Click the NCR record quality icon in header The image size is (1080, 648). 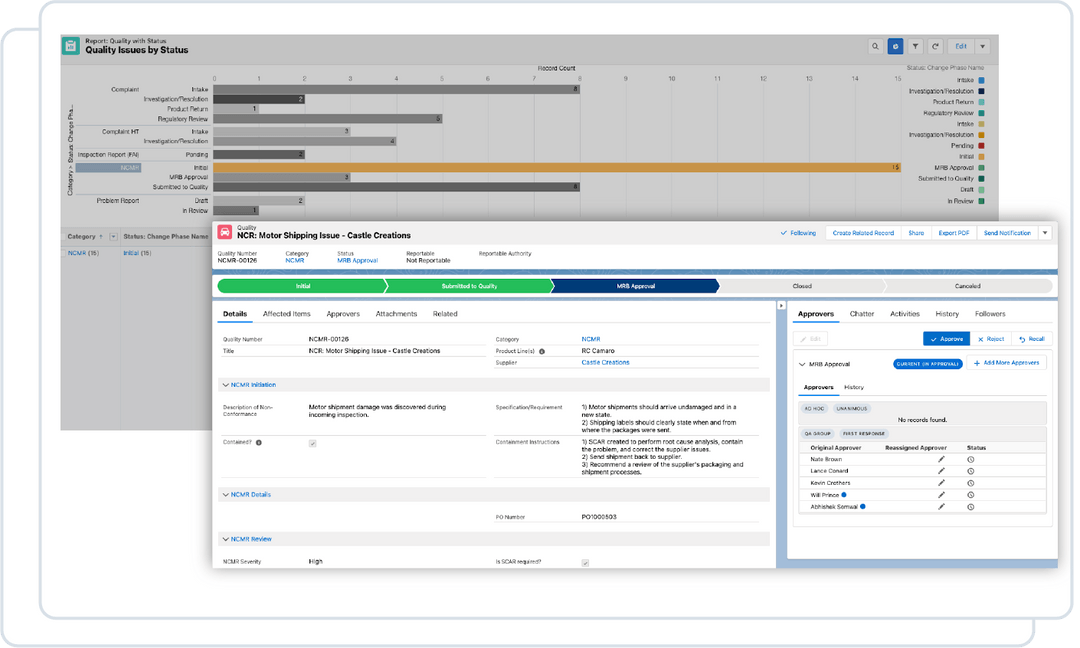click(x=228, y=232)
